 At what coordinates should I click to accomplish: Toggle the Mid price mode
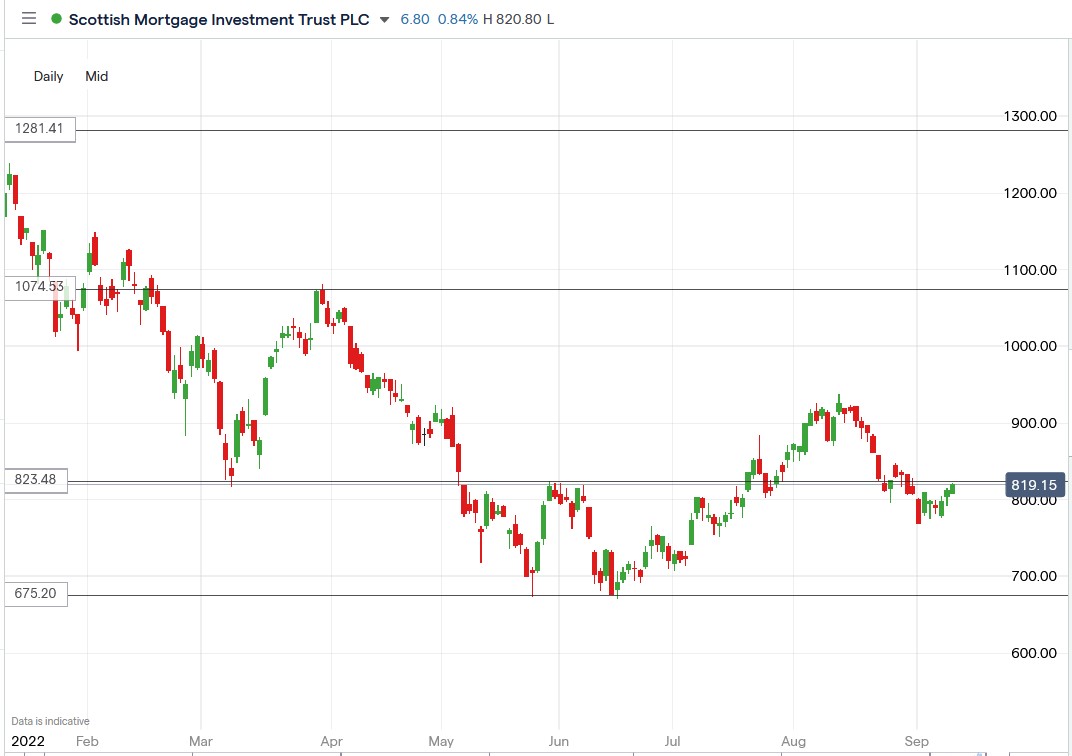(96, 76)
